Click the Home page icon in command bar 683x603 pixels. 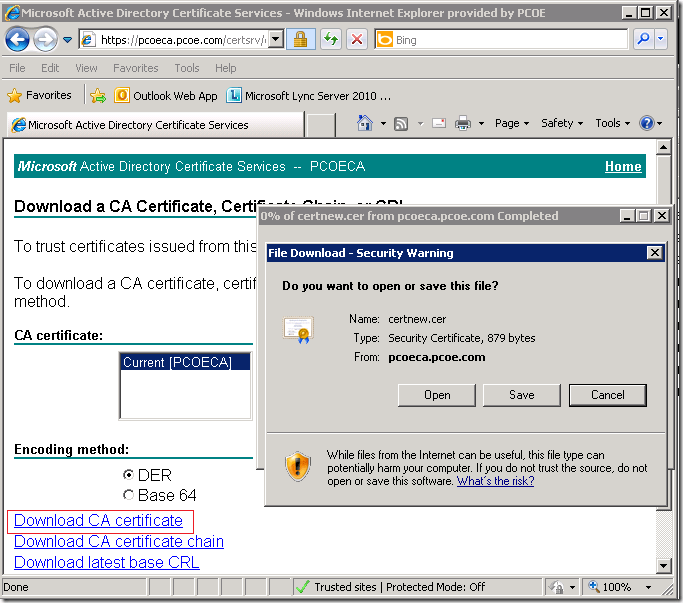[x=365, y=123]
